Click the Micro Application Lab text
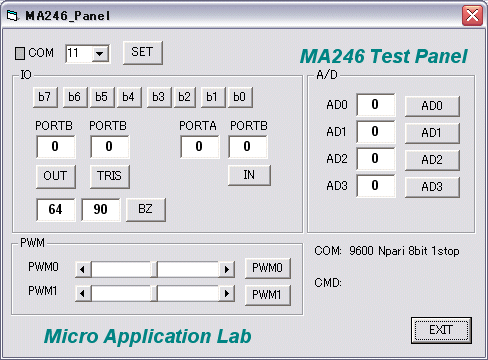The image size is (488, 360). [x=148, y=336]
